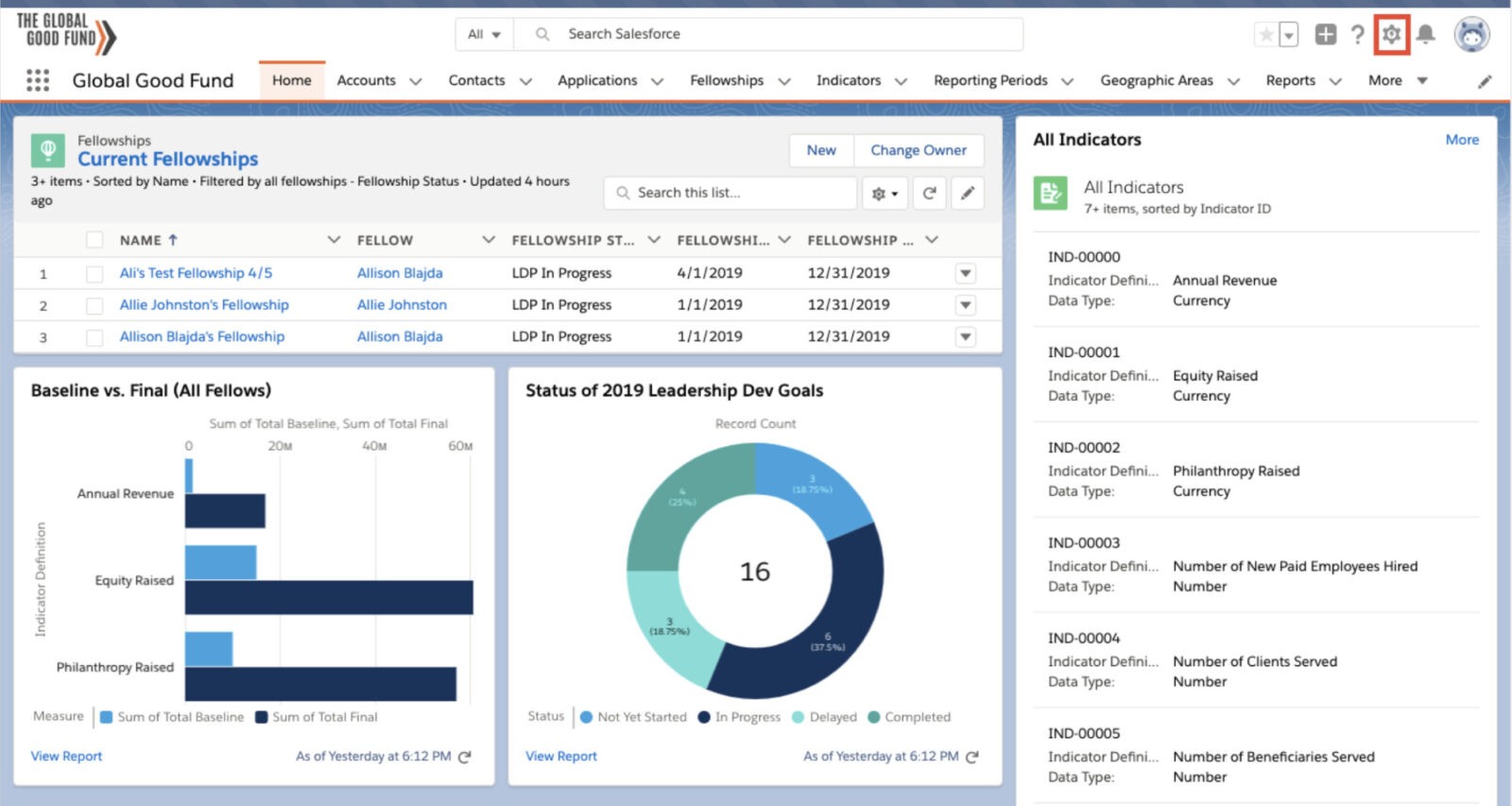This screenshot has height=806, width=1512.
Task: Open Ali's Test Fellowship 4/5 record
Action: pos(196,273)
